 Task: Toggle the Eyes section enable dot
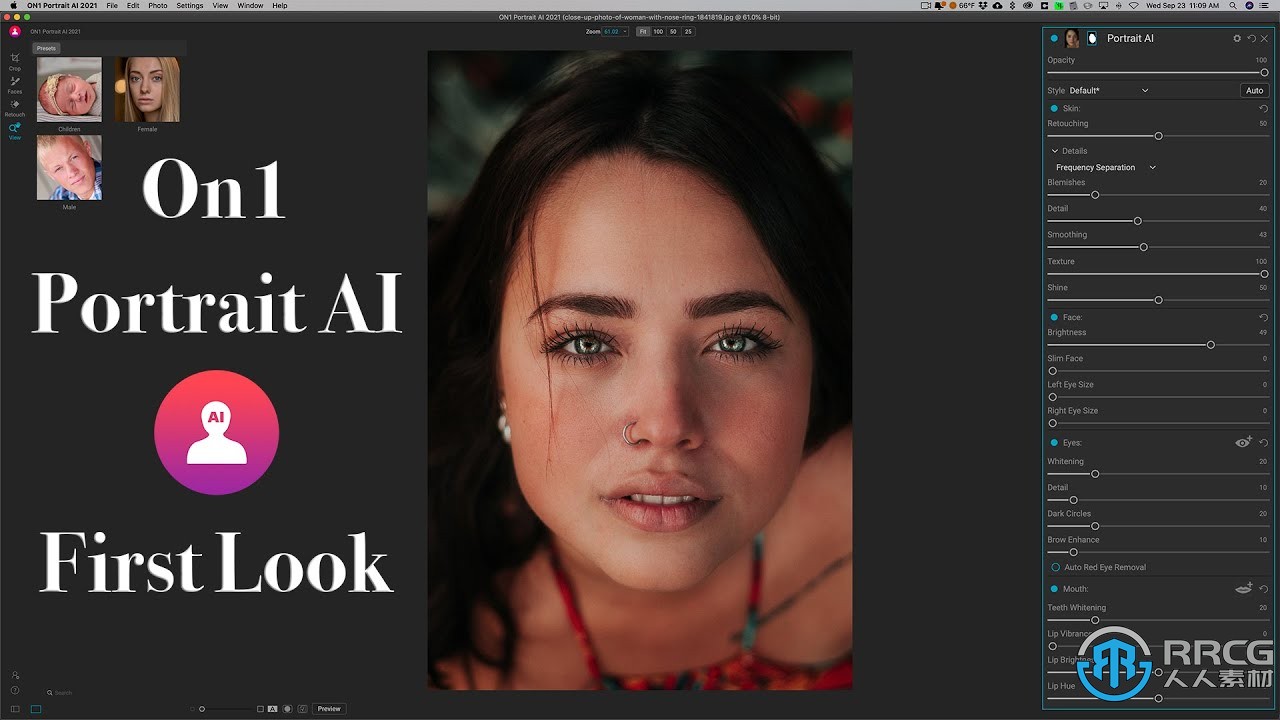[x=1054, y=442]
